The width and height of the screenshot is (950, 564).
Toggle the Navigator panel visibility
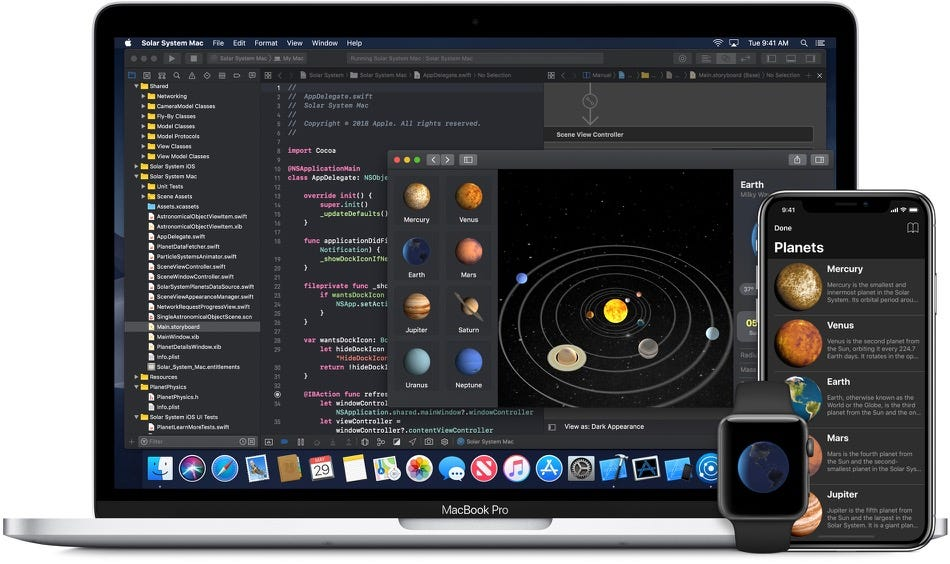(771, 59)
